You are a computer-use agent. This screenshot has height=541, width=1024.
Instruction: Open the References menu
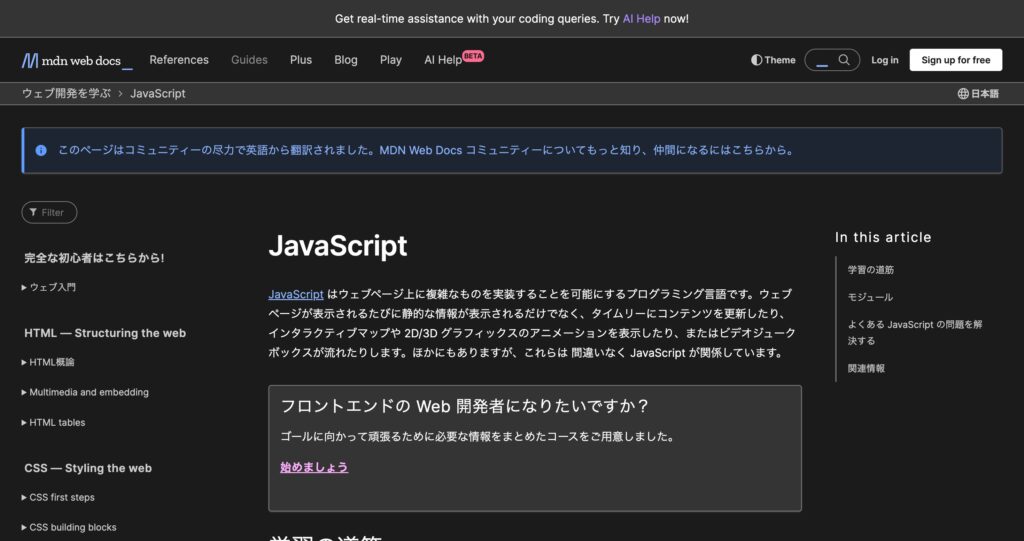[x=179, y=60]
